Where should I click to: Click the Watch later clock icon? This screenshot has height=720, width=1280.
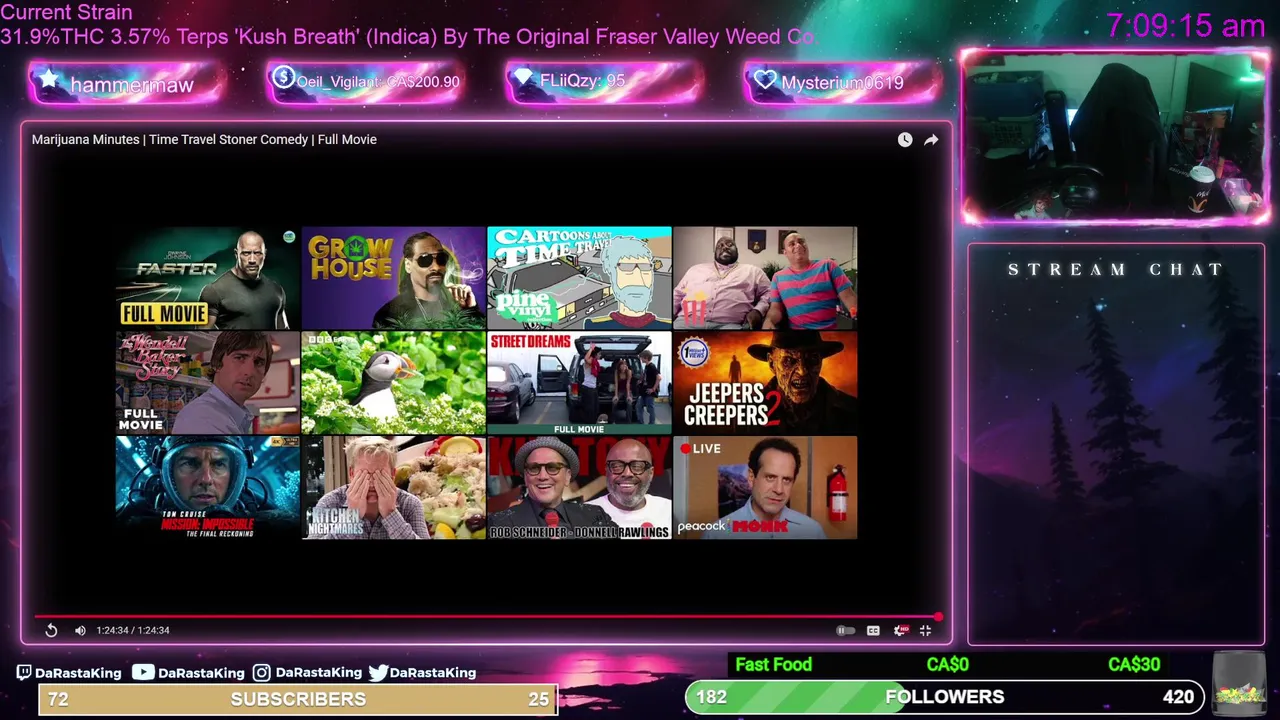click(x=905, y=140)
